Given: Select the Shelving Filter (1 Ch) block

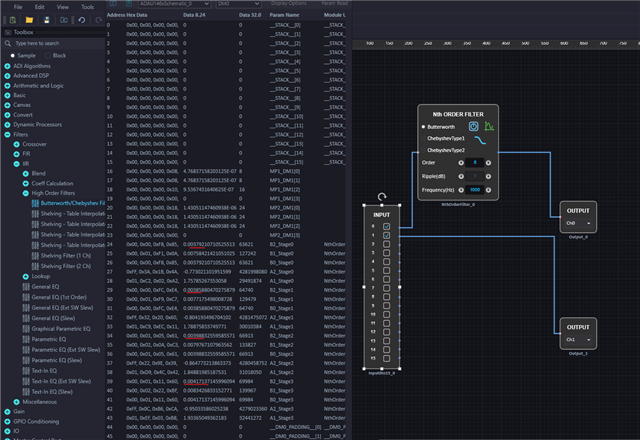Looking at the screenshot, I should 62,256.
